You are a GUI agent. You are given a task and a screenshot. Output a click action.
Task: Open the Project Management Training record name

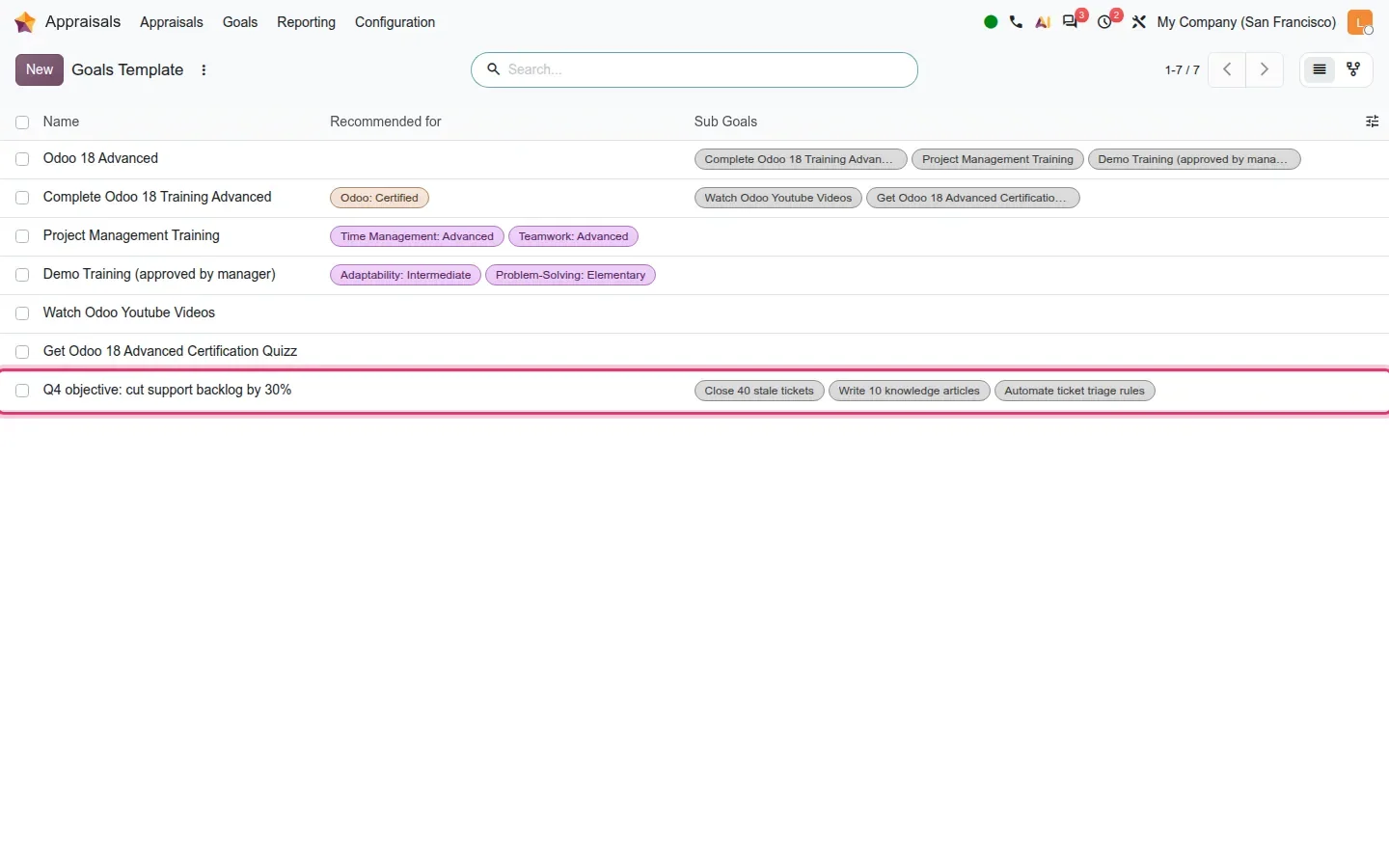[131, 235]
